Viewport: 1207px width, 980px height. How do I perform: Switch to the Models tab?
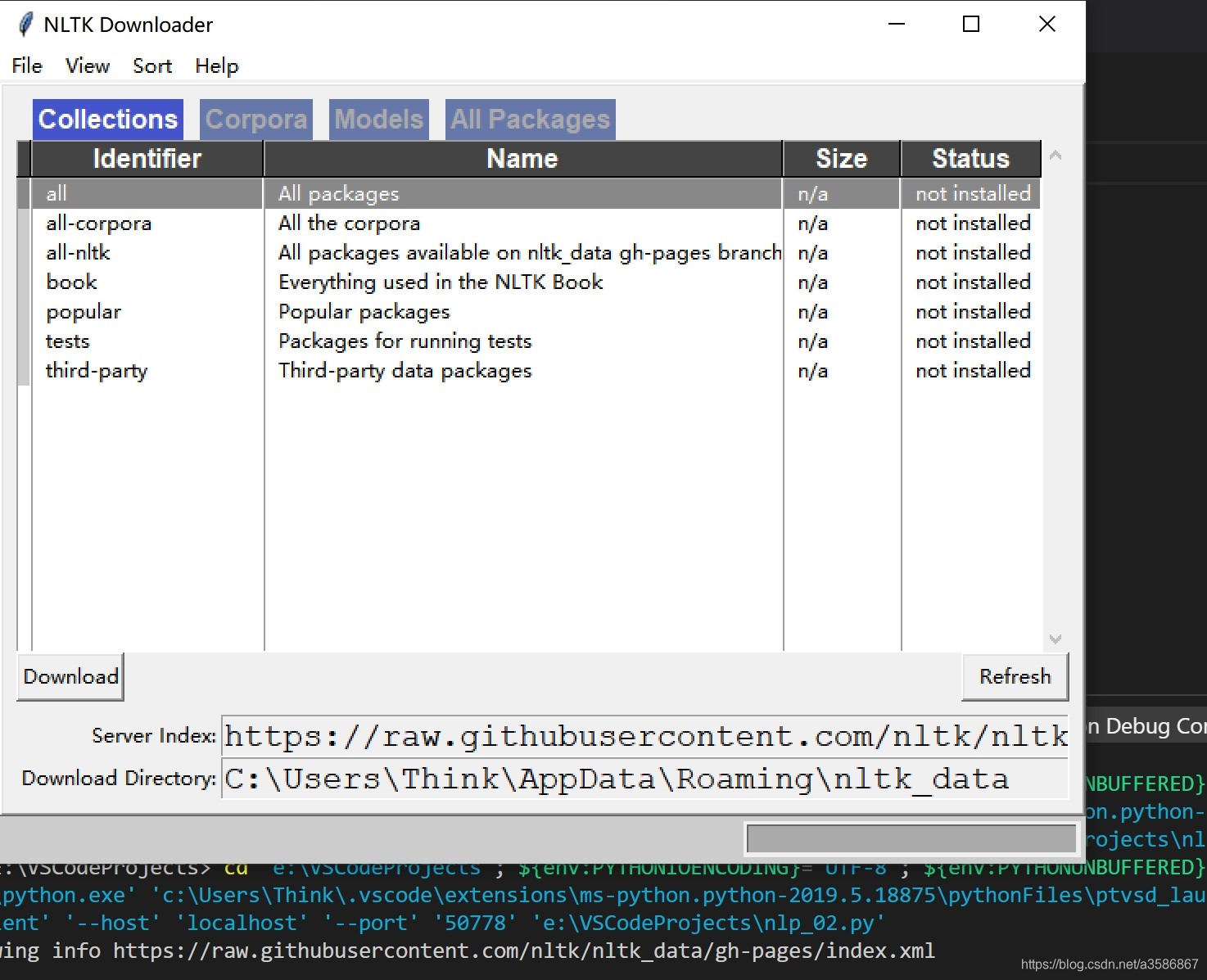(379, 120)
